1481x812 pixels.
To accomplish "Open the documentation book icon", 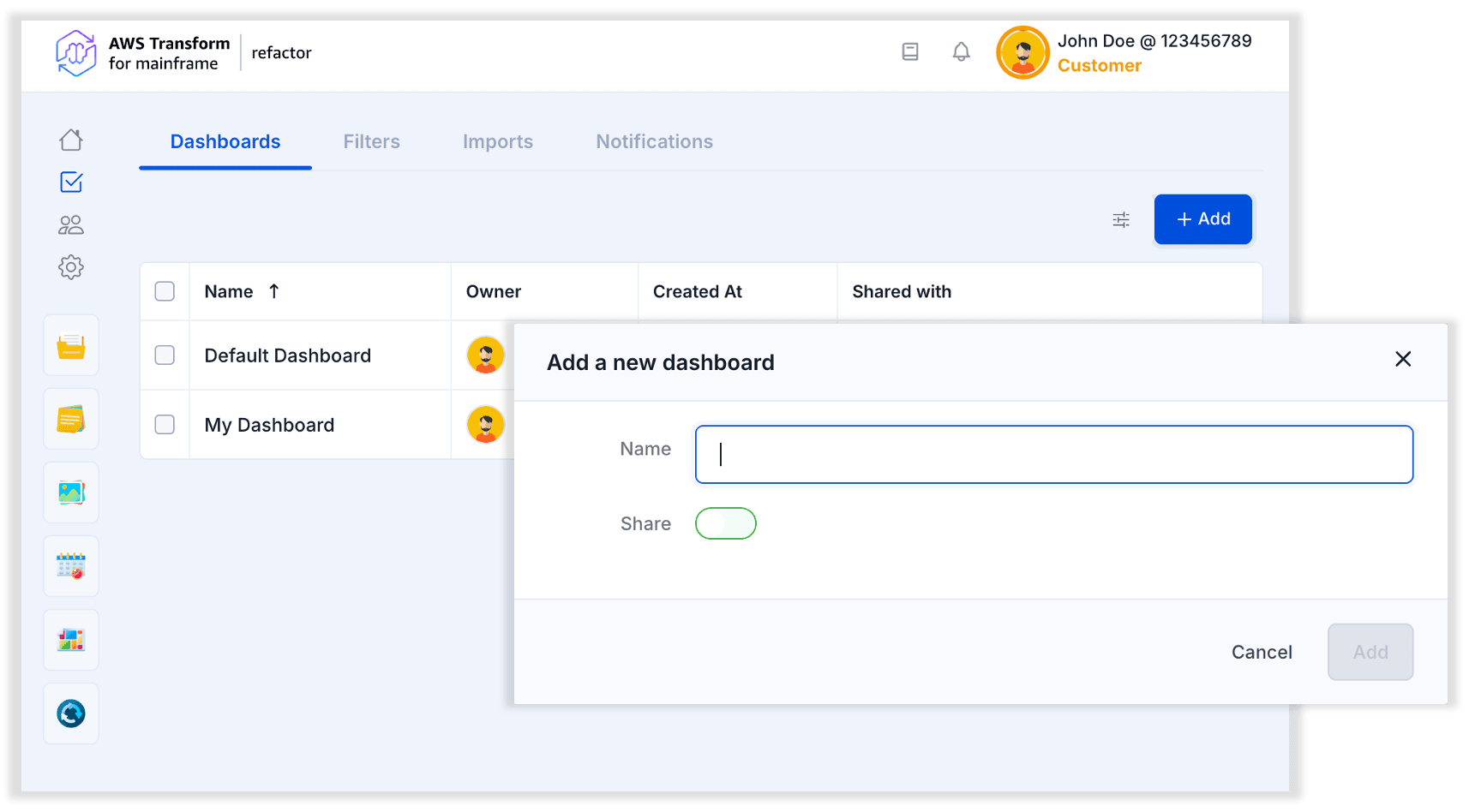I will click(910, 52).
